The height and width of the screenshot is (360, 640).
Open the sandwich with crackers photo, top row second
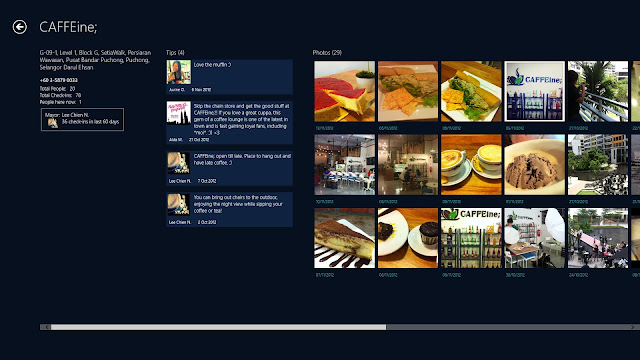point(408,91)
